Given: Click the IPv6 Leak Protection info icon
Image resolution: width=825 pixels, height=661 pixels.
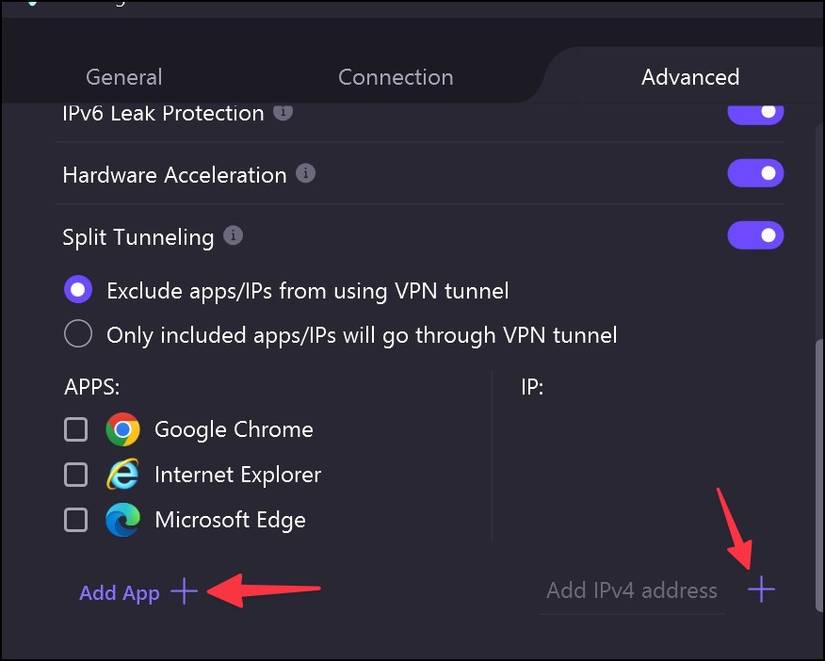Looking at the screenshot, I should pos(282,113).
